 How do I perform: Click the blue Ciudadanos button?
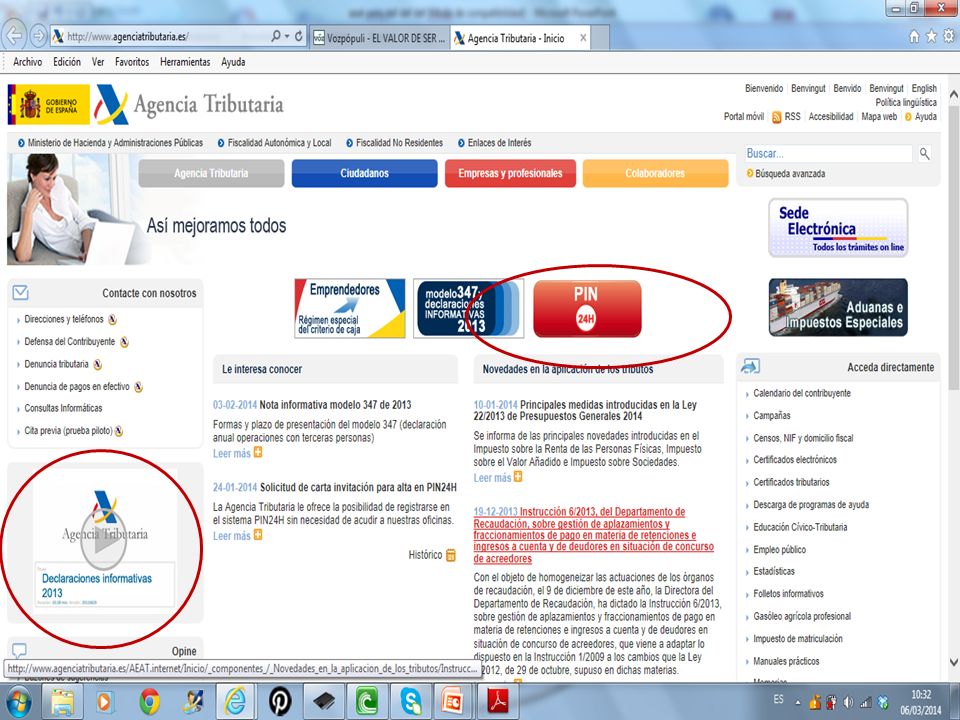pyautogui.click(x=364, y=173)
